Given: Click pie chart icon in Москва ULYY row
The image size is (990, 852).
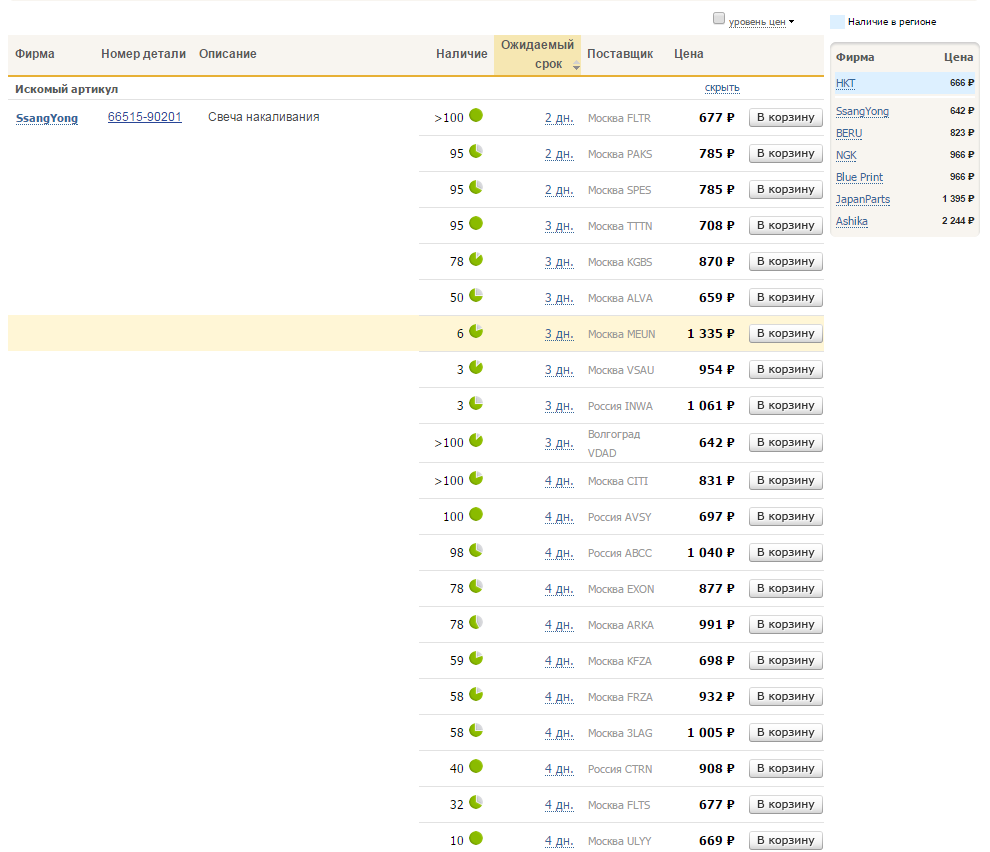Looking at the screenshot, I should (476, 838).
